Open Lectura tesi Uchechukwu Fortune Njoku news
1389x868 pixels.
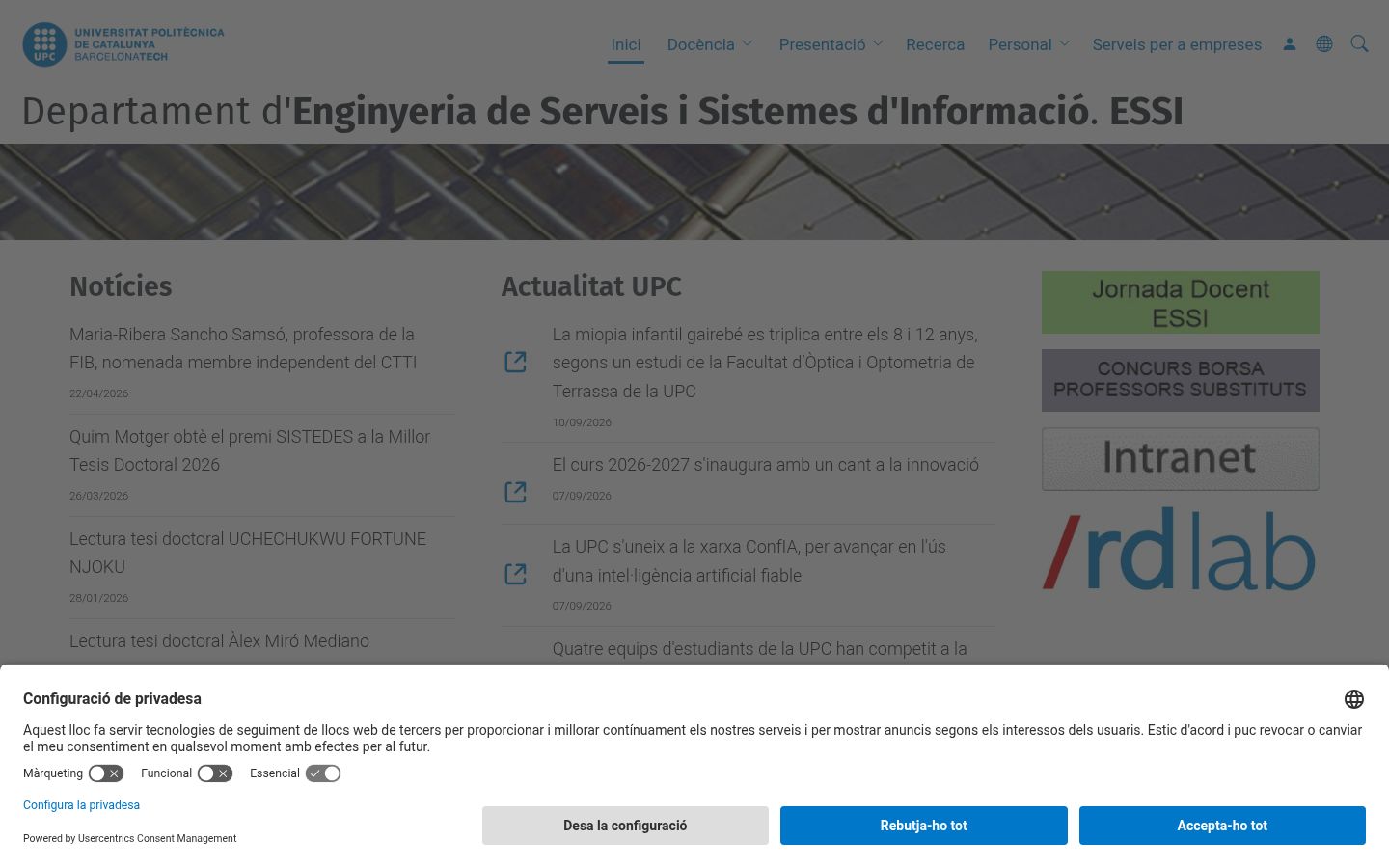(248, 553)
